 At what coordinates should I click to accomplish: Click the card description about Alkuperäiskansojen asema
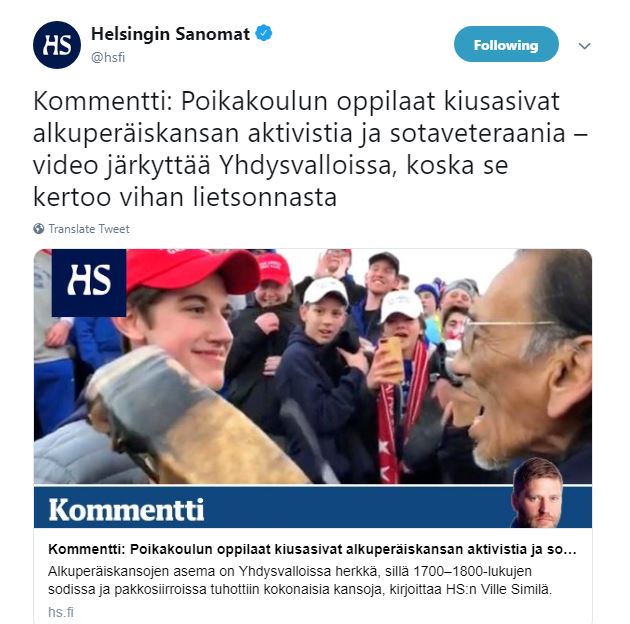[x=300, y=580]
